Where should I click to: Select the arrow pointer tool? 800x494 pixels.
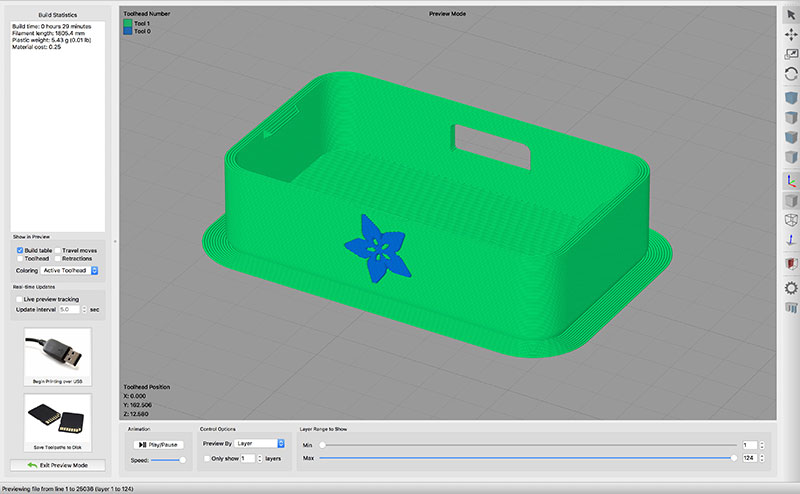790,14
